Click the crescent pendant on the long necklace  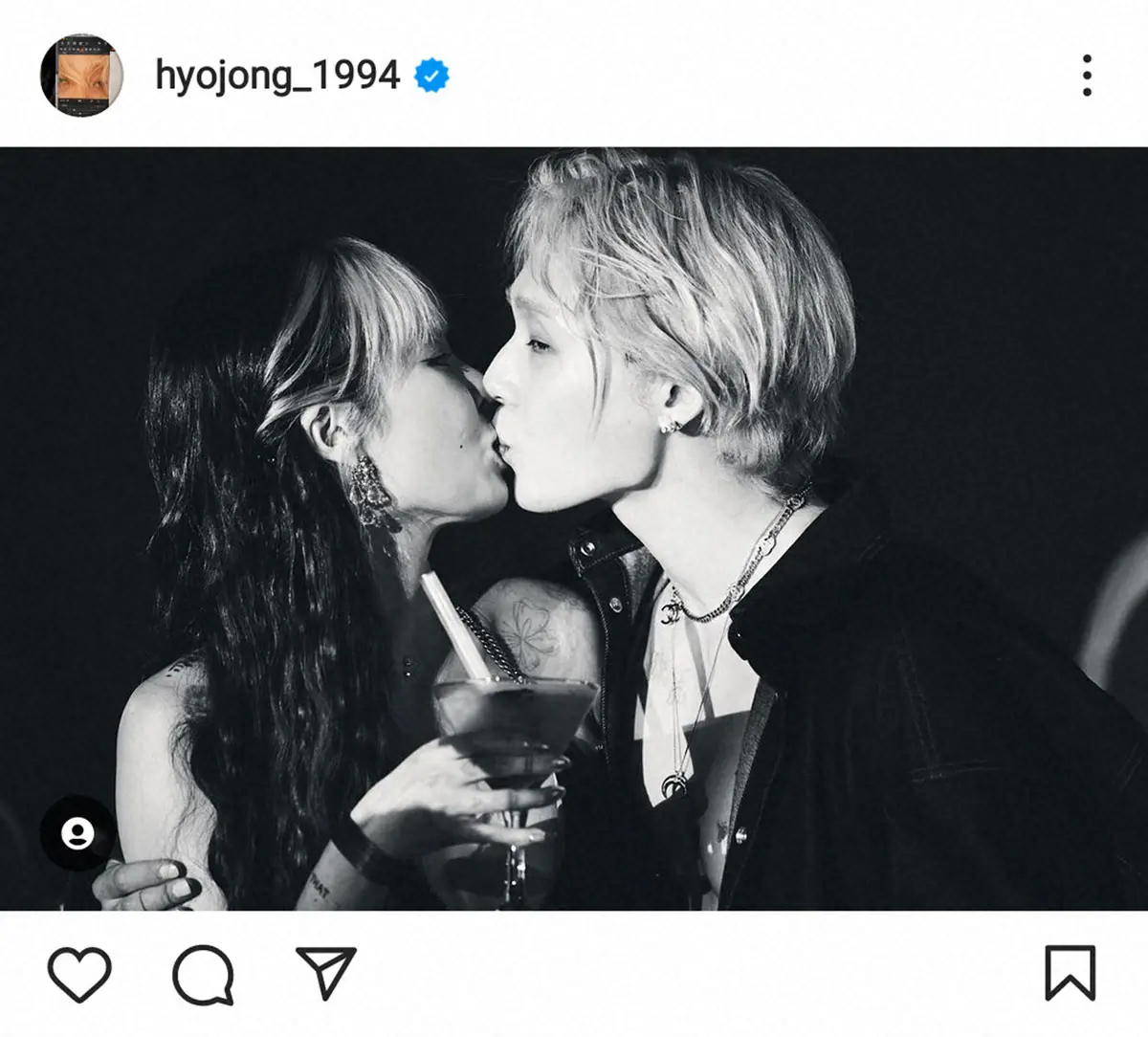tap(676, 784)
